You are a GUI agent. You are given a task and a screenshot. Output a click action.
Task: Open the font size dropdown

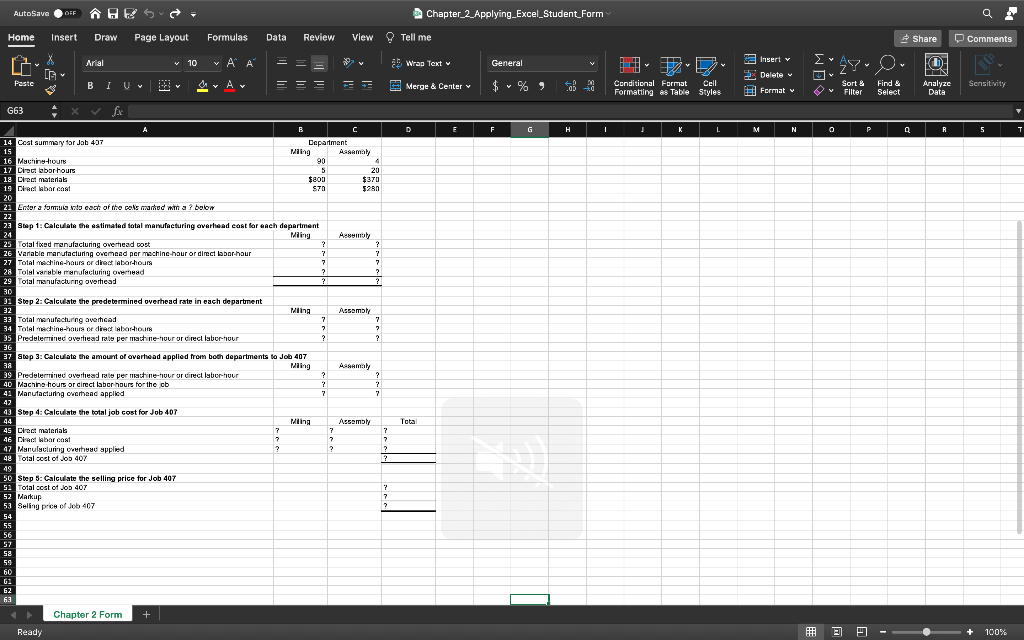tap(217, 63)
